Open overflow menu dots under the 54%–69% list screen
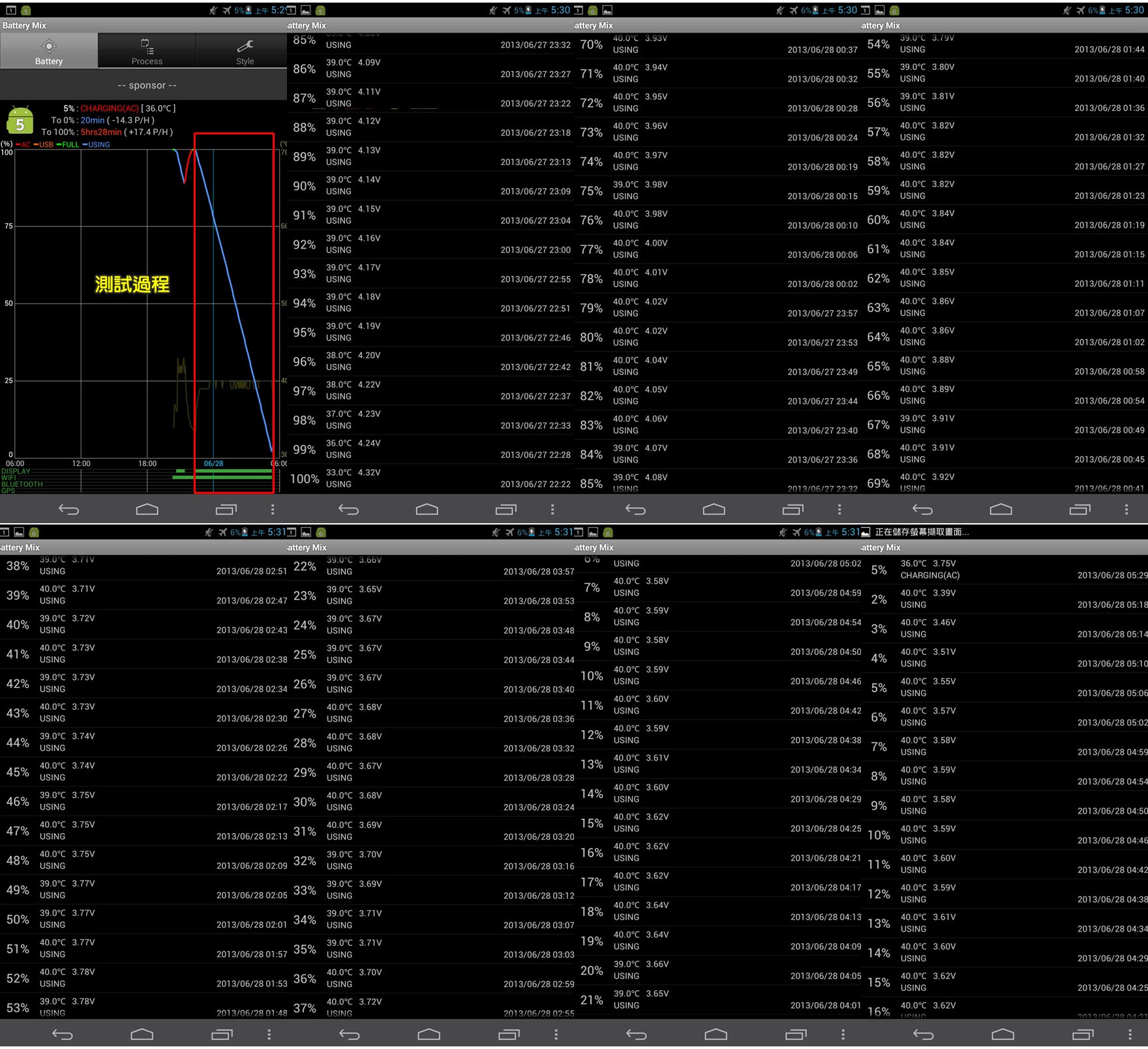Image resolution: width=1148 pixels, height=1049 pixels. click(x=1126, y=509)
